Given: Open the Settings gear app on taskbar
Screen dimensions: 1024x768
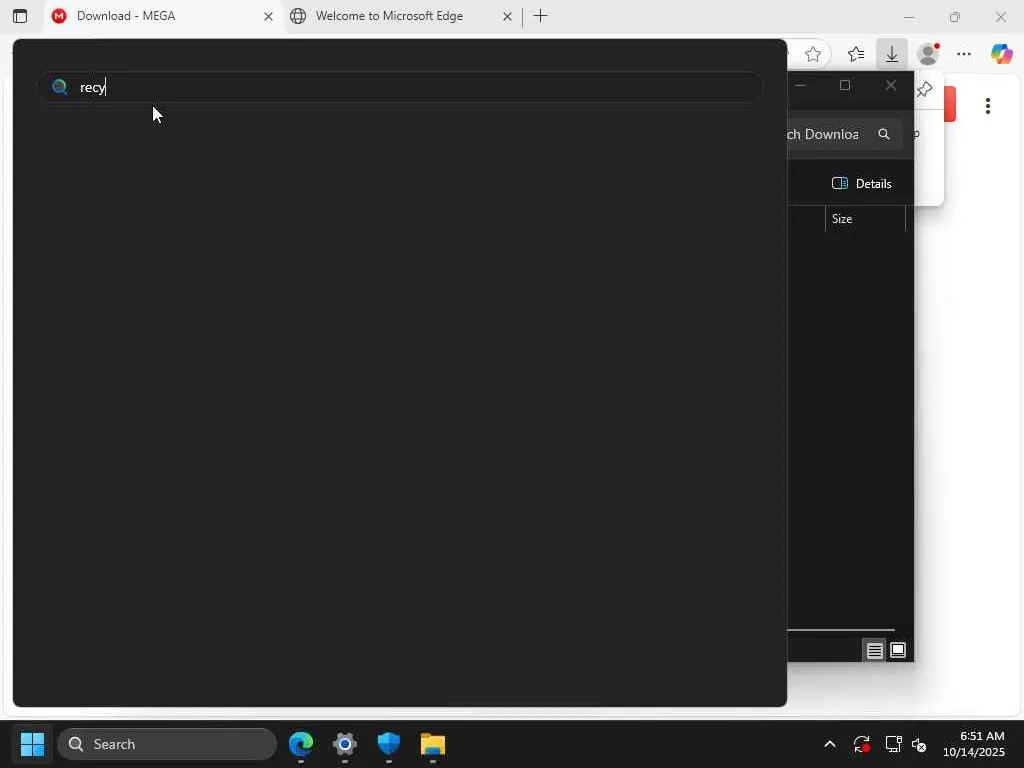Looking at the screenshot, I should point(345,744).
